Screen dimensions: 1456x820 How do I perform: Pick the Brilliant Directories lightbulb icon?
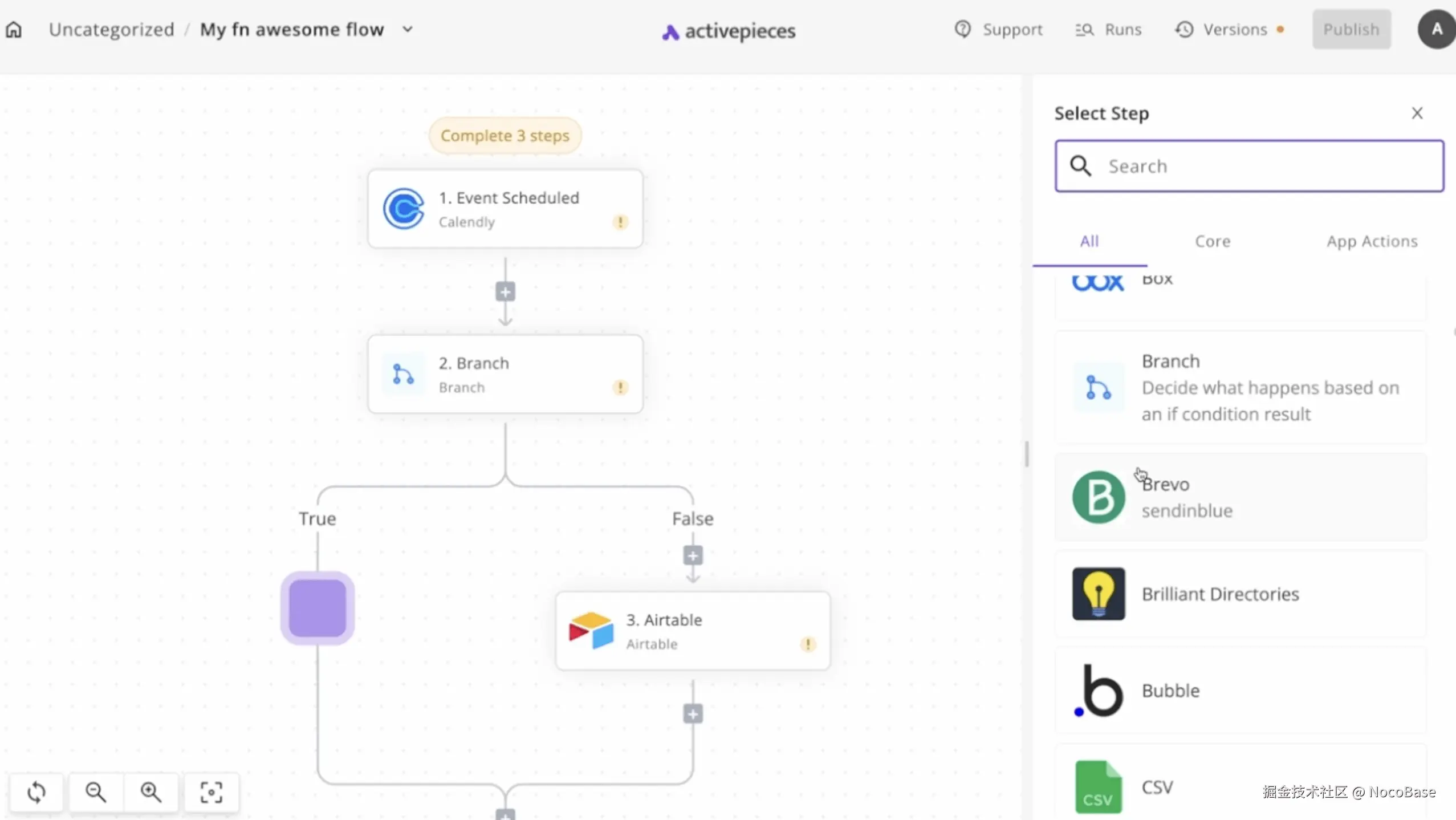1099,594
